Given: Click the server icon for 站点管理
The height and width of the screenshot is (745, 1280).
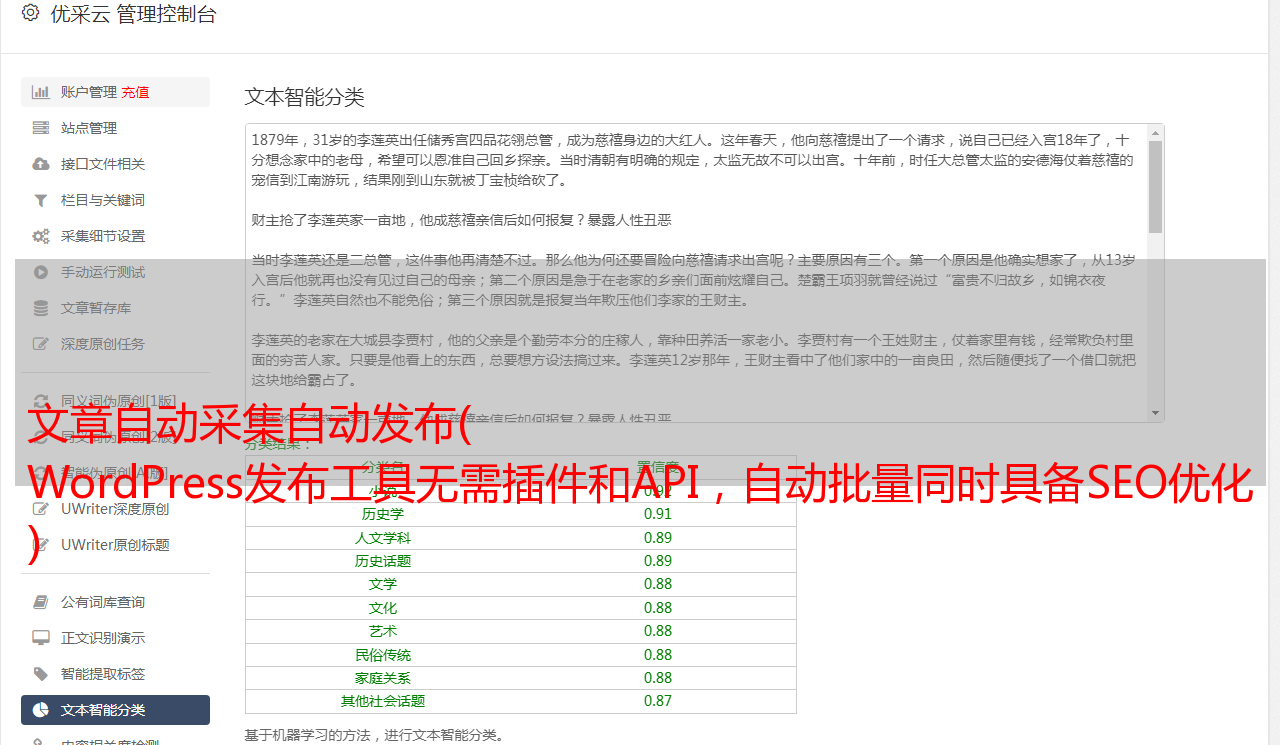Looking at the screenshot, I should [40, 128].
